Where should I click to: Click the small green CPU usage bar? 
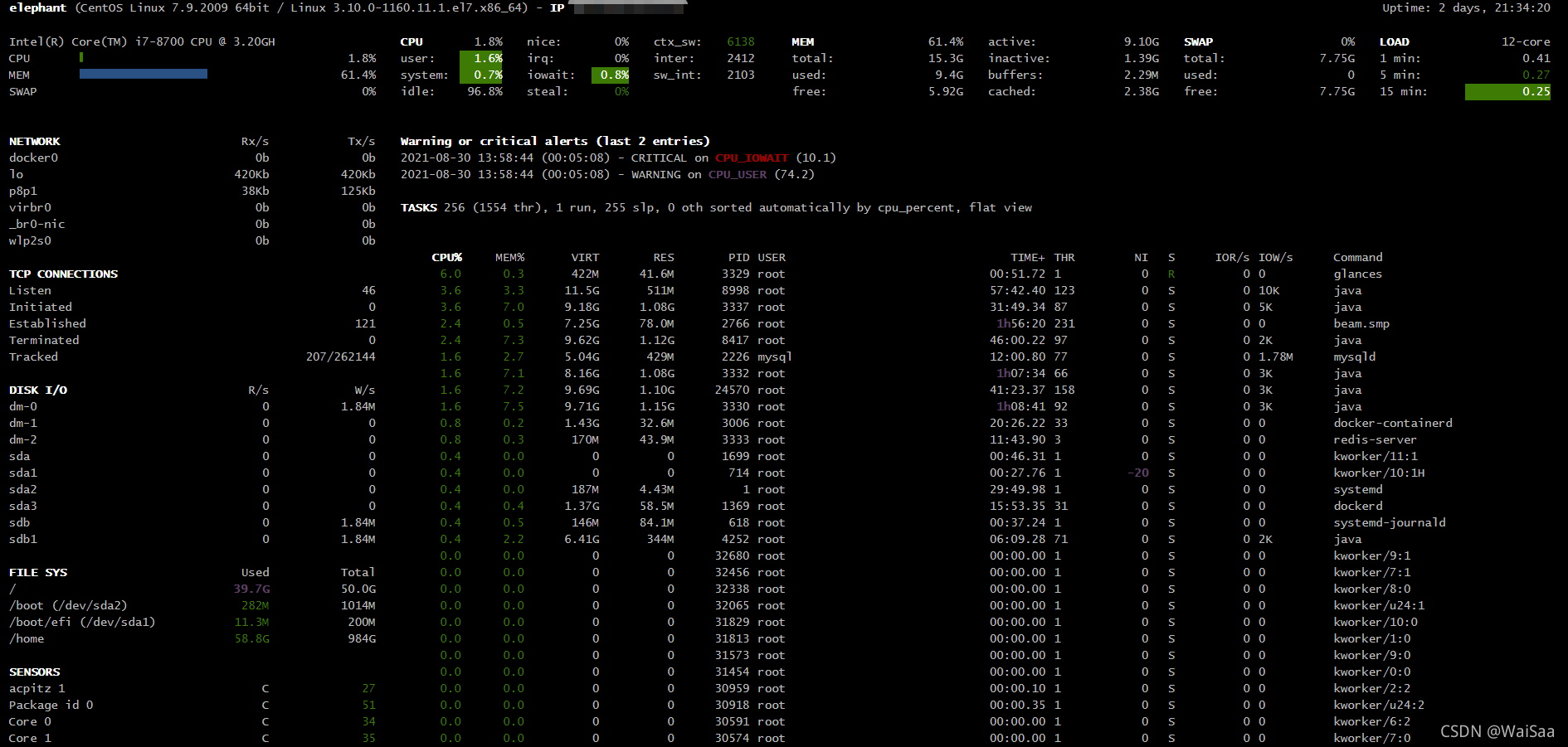click(x=81, y=58)
